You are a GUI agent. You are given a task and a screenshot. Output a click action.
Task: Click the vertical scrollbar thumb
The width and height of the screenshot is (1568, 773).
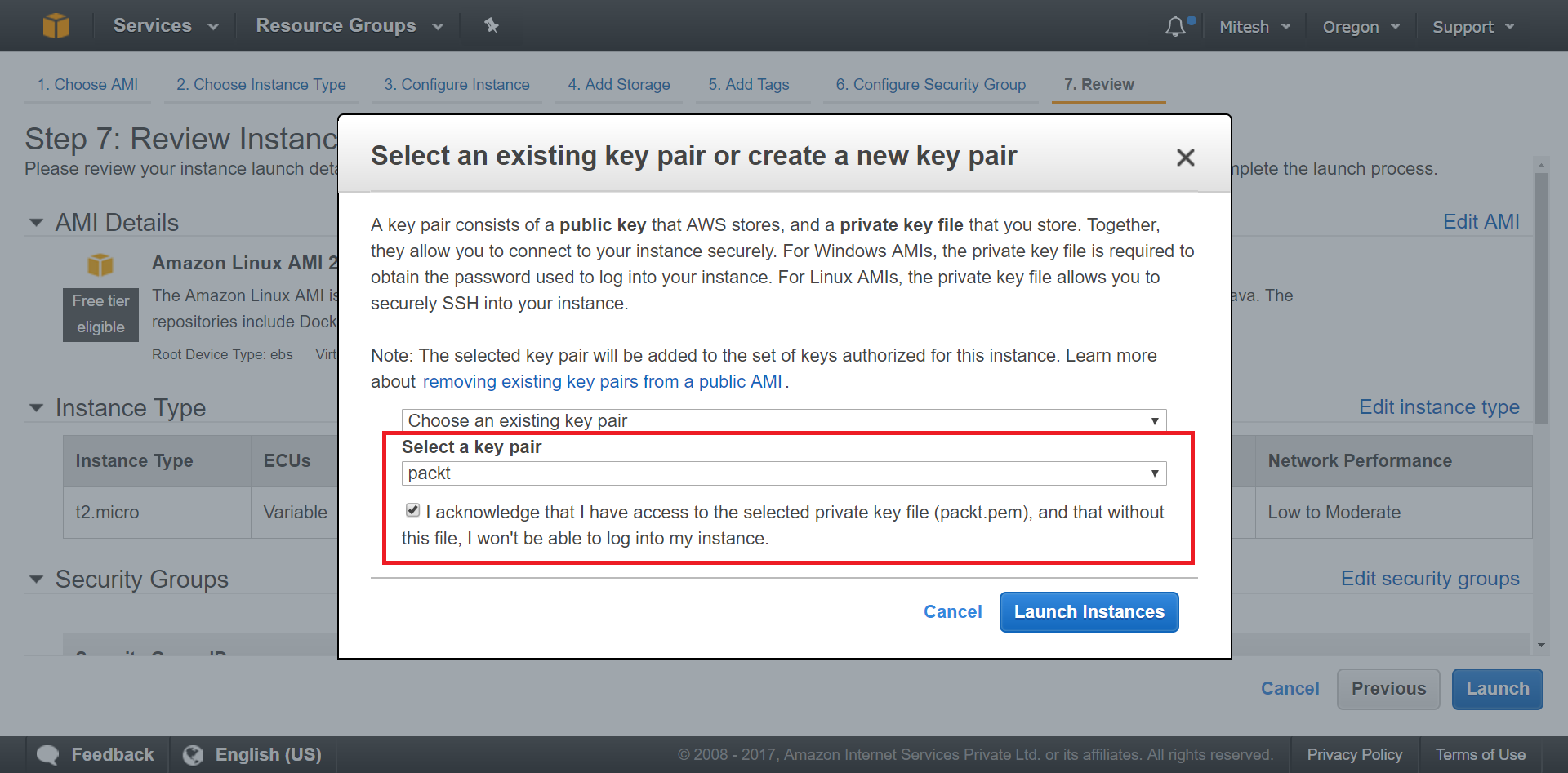click(x=1541, y=298)
